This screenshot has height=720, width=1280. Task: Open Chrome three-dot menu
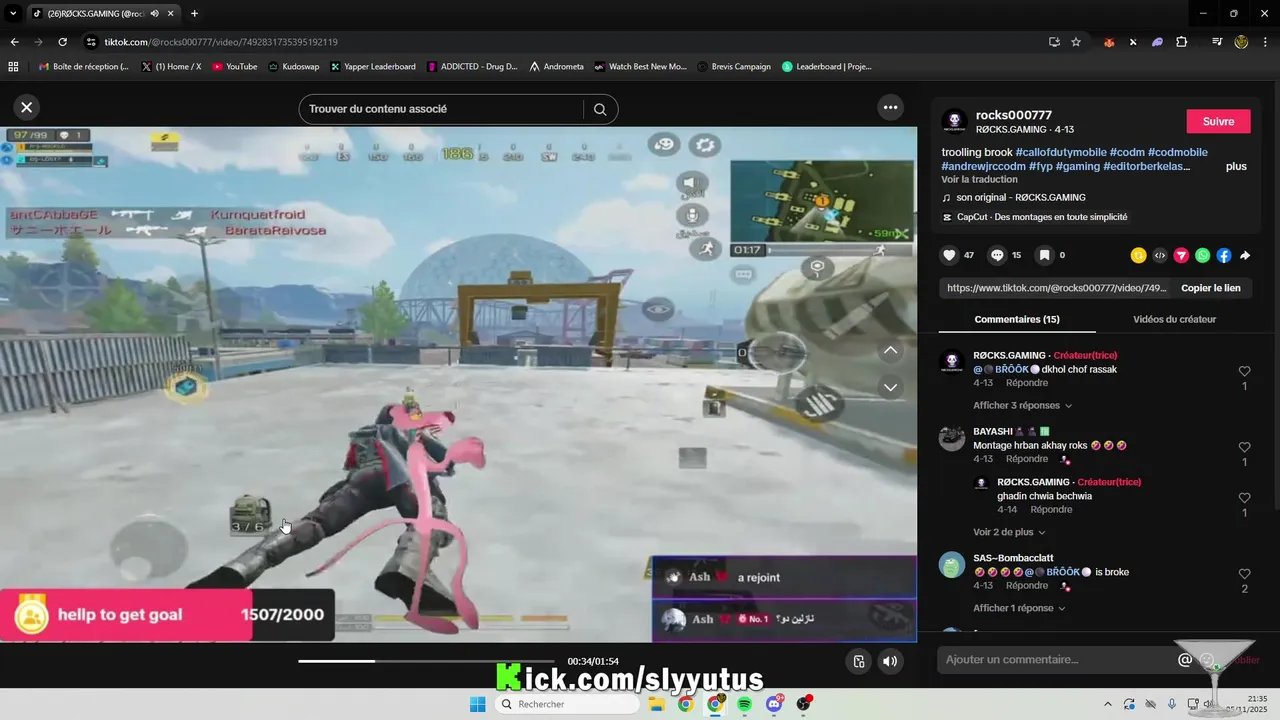pyautogui.click(x=1265, y=42)
